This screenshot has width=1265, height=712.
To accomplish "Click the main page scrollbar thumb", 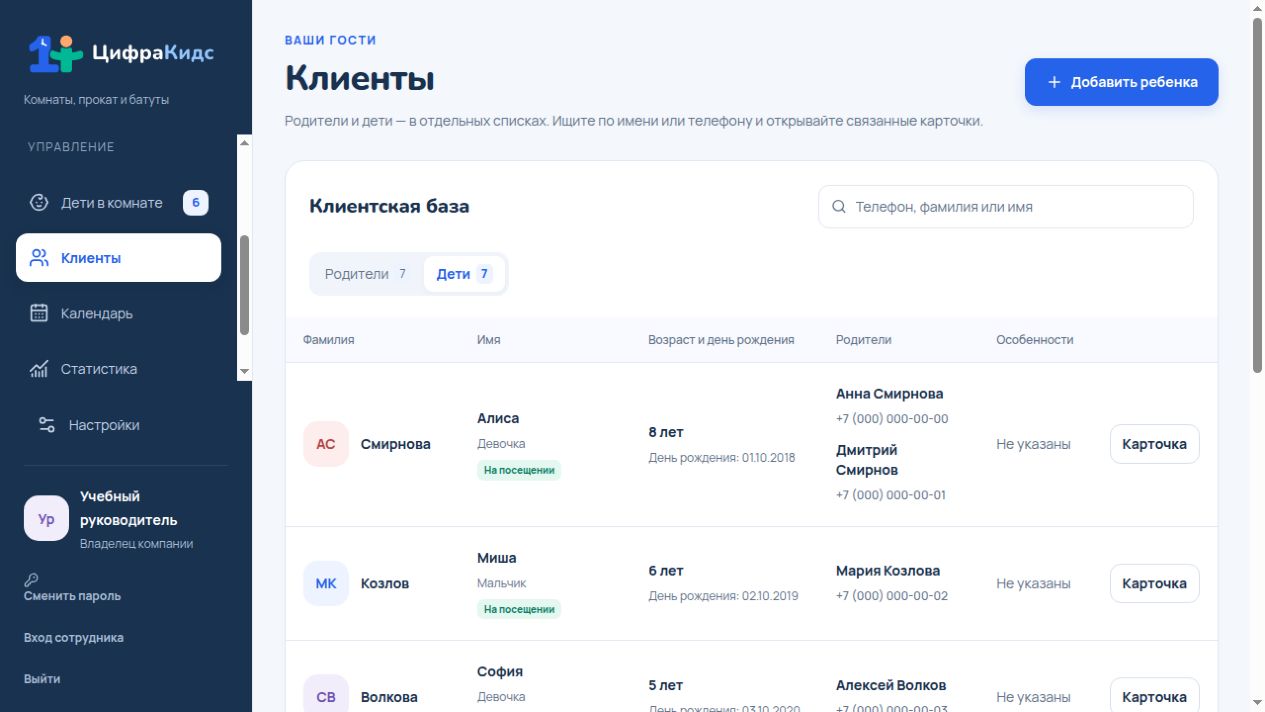I will [1257, 195].
